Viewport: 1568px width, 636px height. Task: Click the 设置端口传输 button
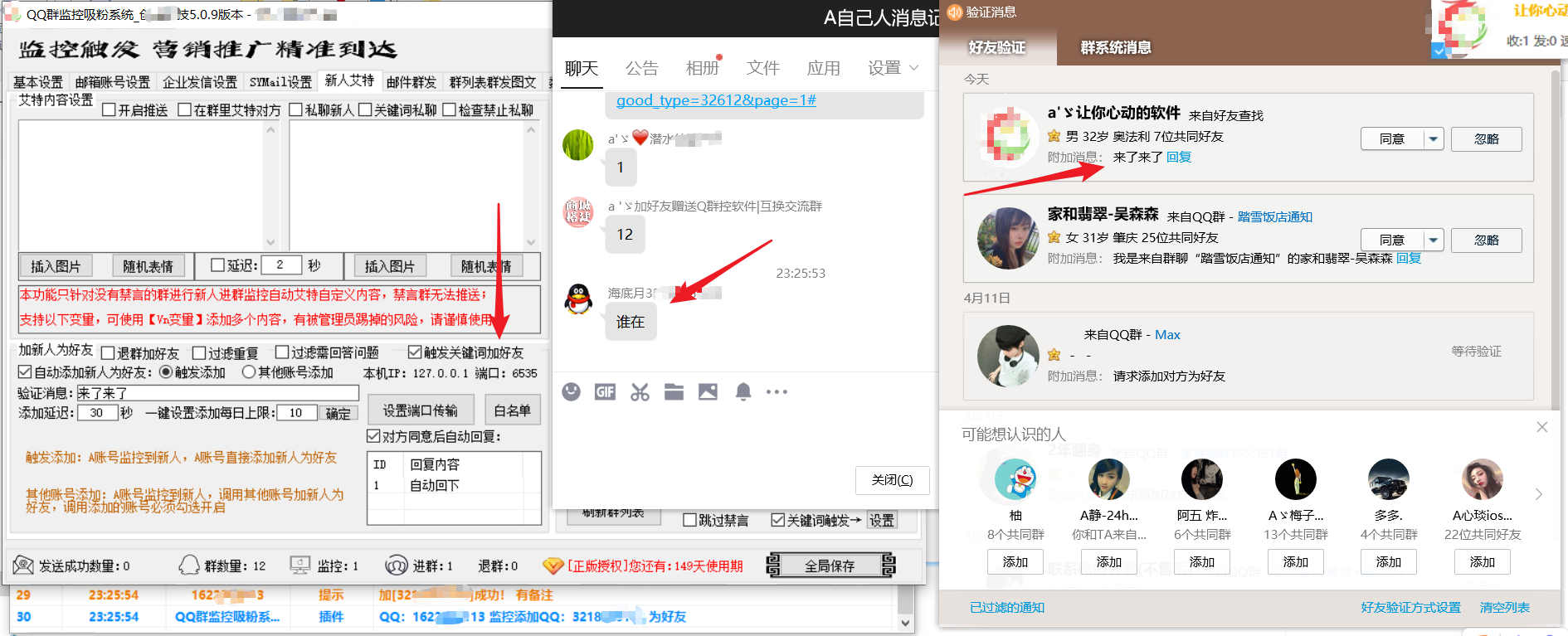point(421,410)
